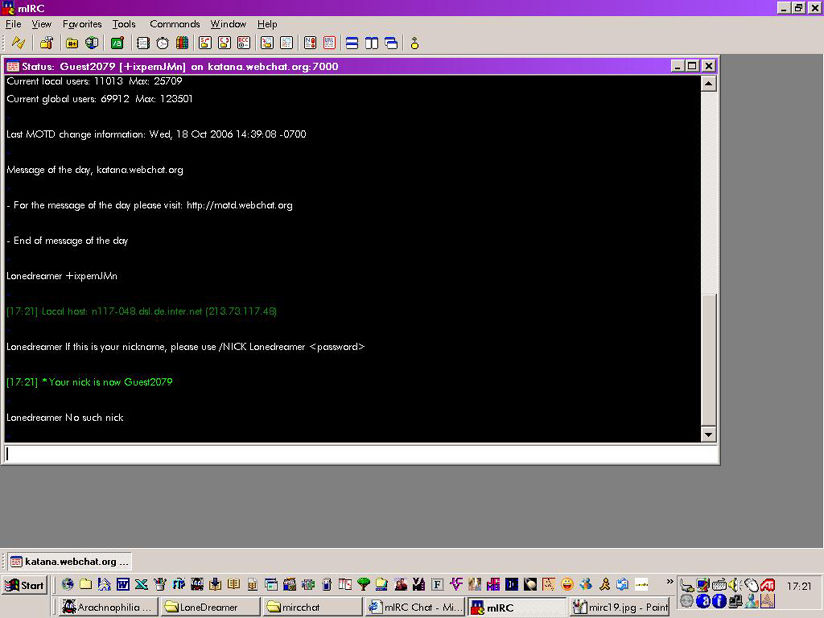The height and width of the screenshot is (618, 824).
Task: Click the 'End of message of the day' line
Action: point(67,241)
